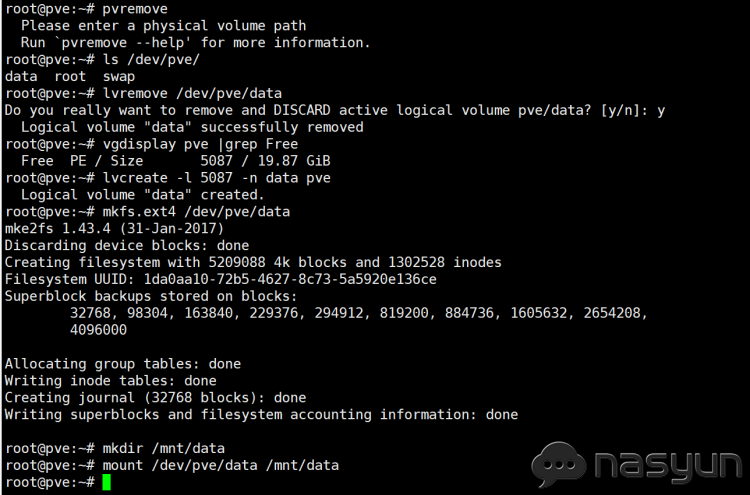The width and height of the screenshot is (750, 495).
Task: Click the superblock backup number 4096000
Action: pos(98,330)
